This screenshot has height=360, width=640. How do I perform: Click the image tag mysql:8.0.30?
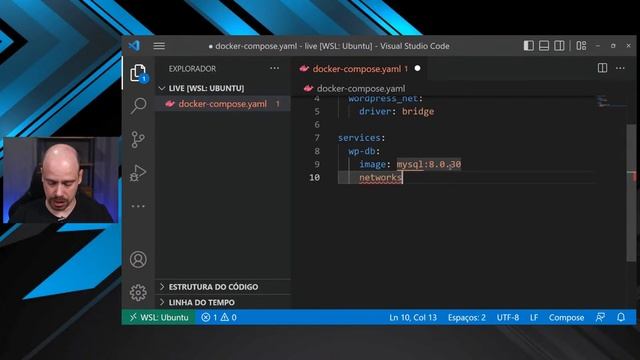click(x=429, y=164)
